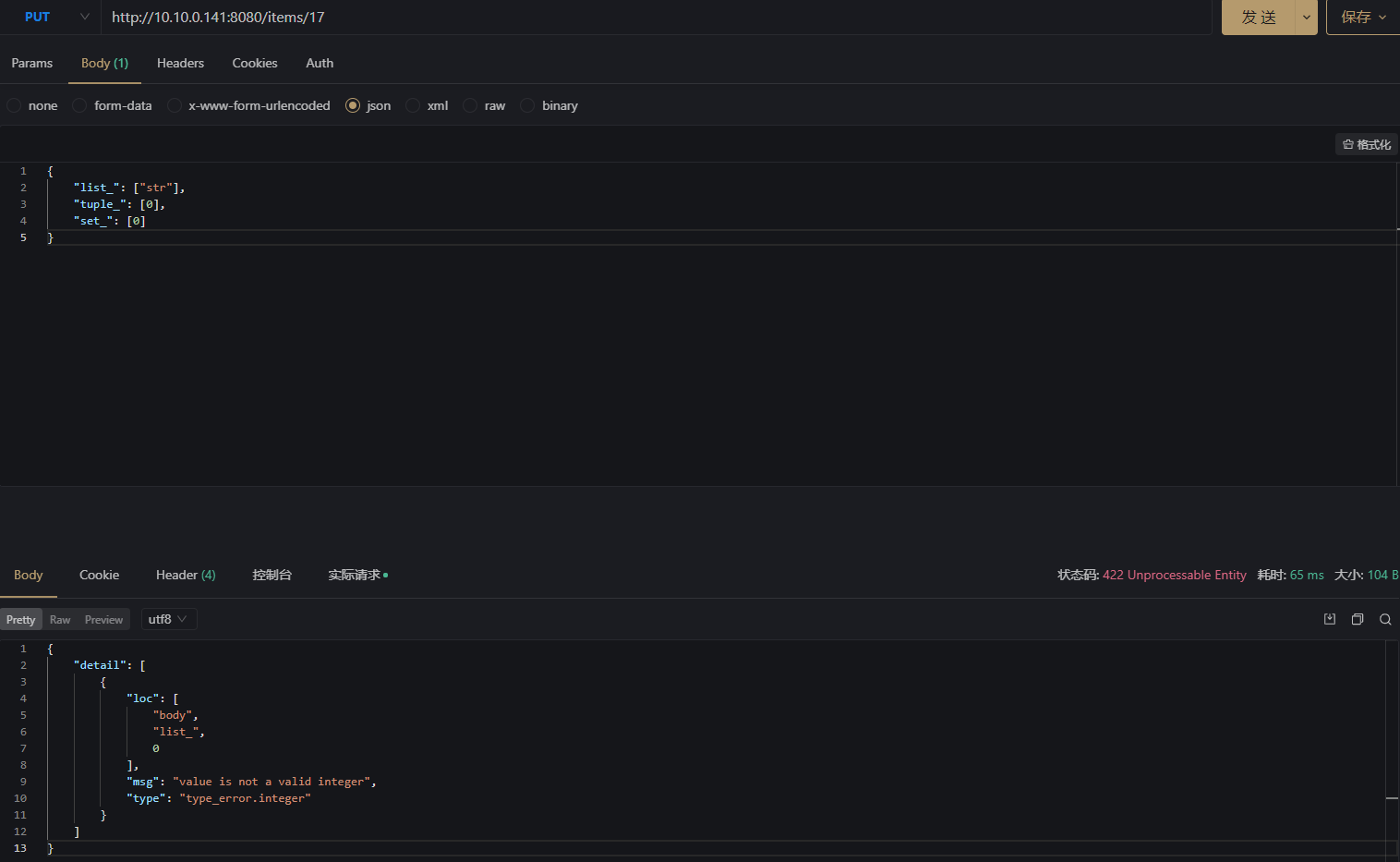The height and width of the screenshot is (862, 1400).
Task: Open the 保存 save dropdown
Action: [1363, 18]
